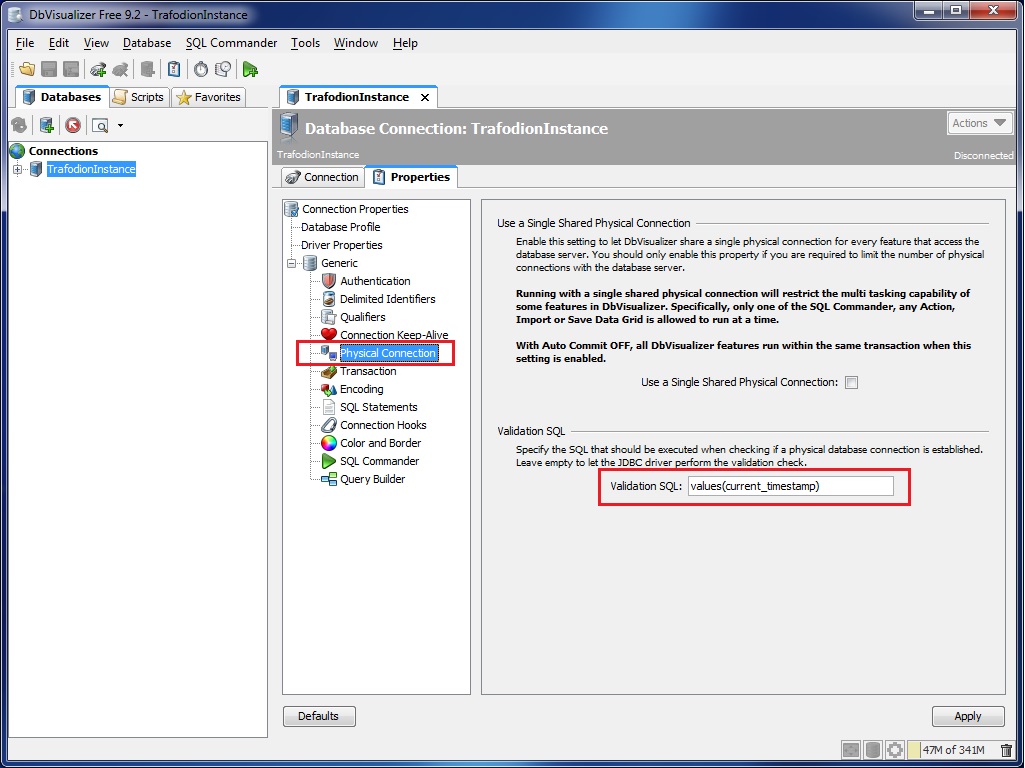Expand the TrafodionInstance connection node
This screenshot has width=1025, height=768.
pos(17,169)
